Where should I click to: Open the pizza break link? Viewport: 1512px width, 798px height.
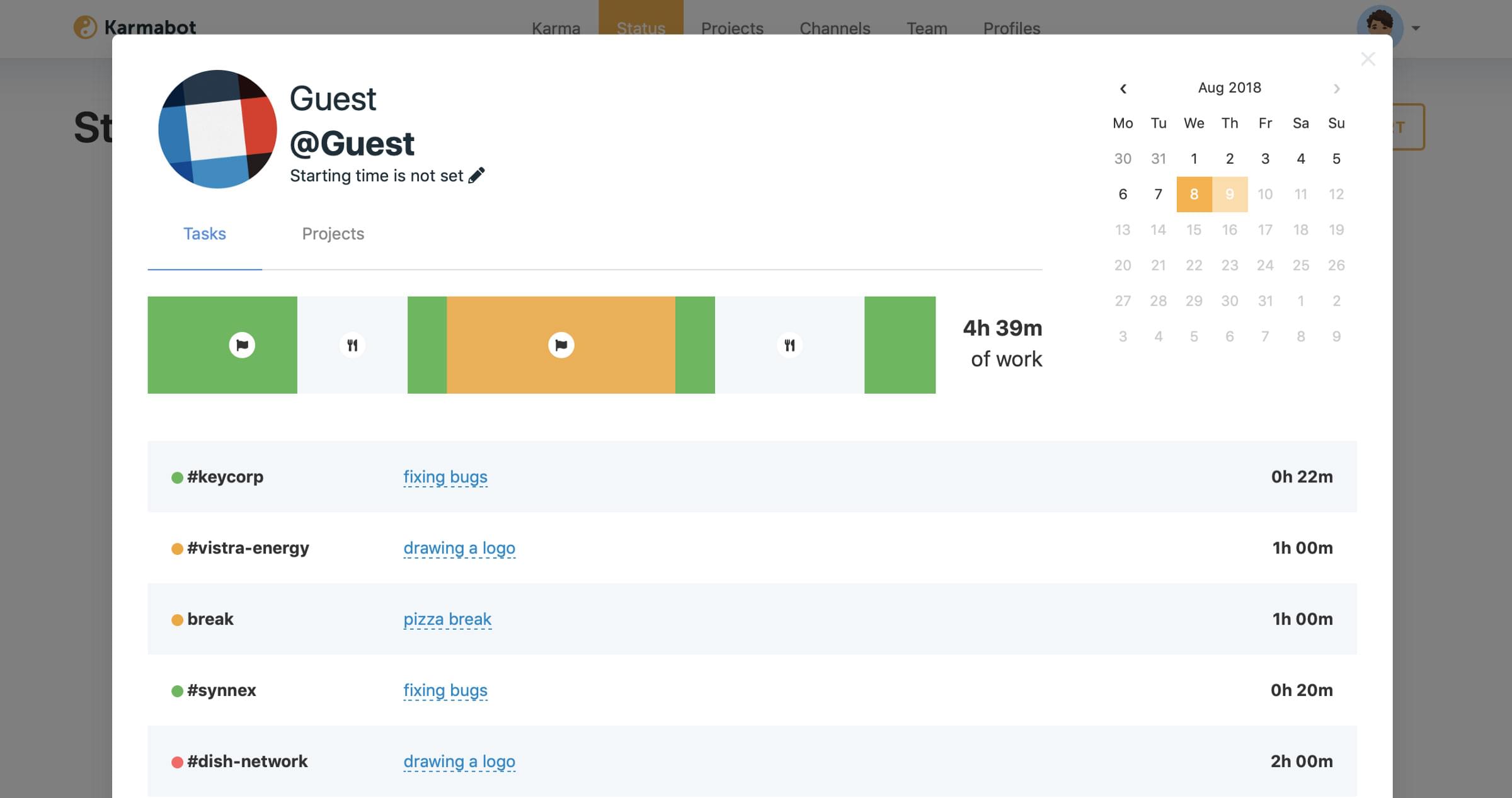(447, 619)
